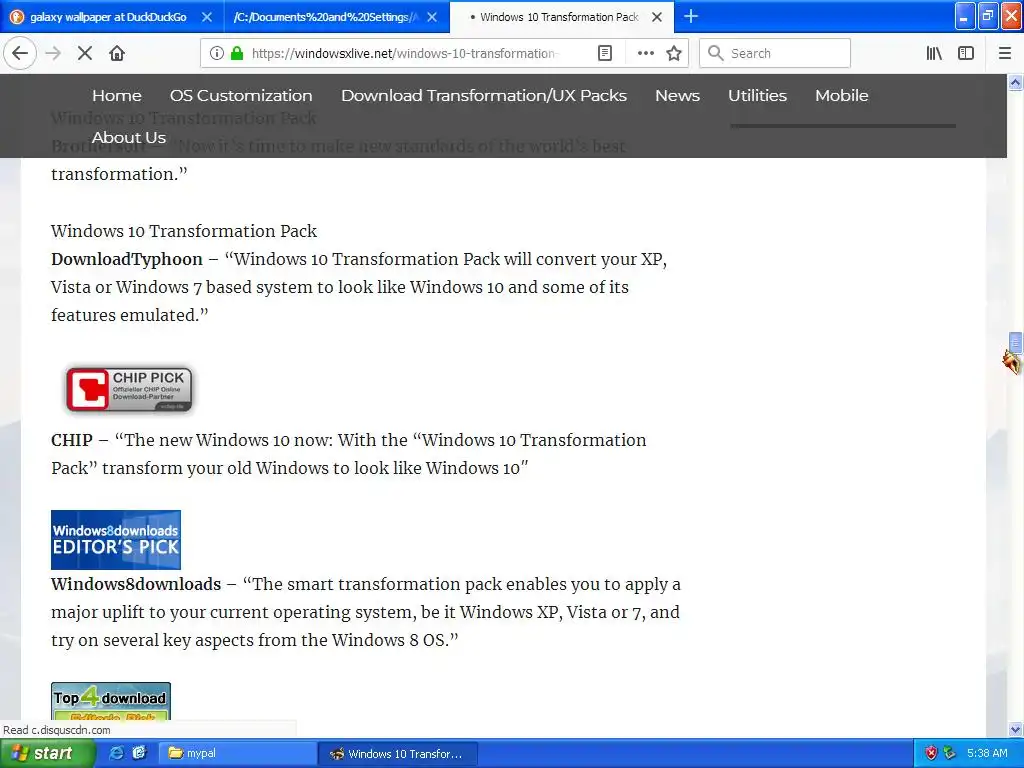Close the galaxy wallpaper DuckDuckGo tab
The height and width of the screenshot is (768, 1024).
click(206, 17)
